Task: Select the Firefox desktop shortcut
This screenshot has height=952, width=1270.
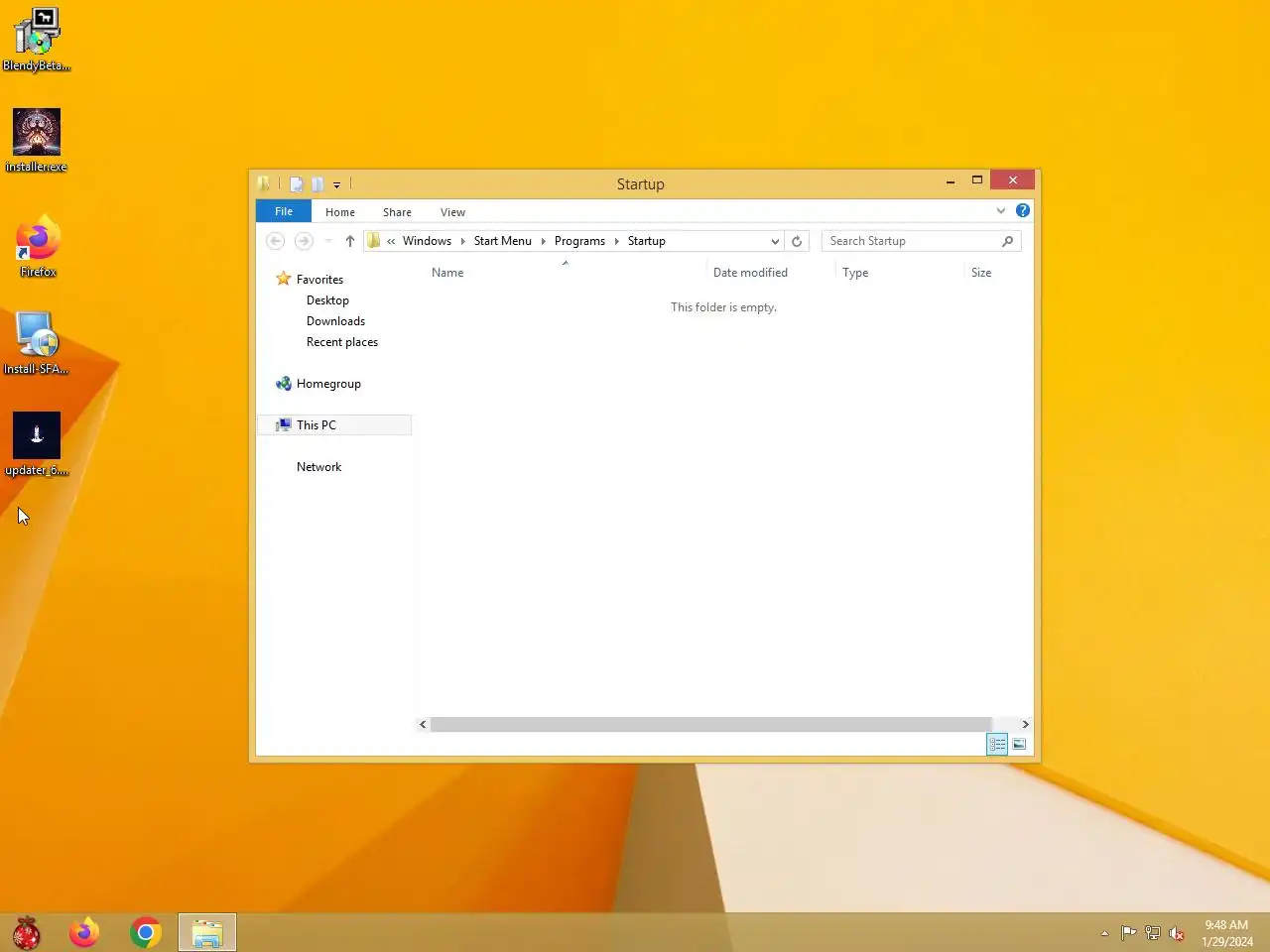Action: [x=38, y=246]
